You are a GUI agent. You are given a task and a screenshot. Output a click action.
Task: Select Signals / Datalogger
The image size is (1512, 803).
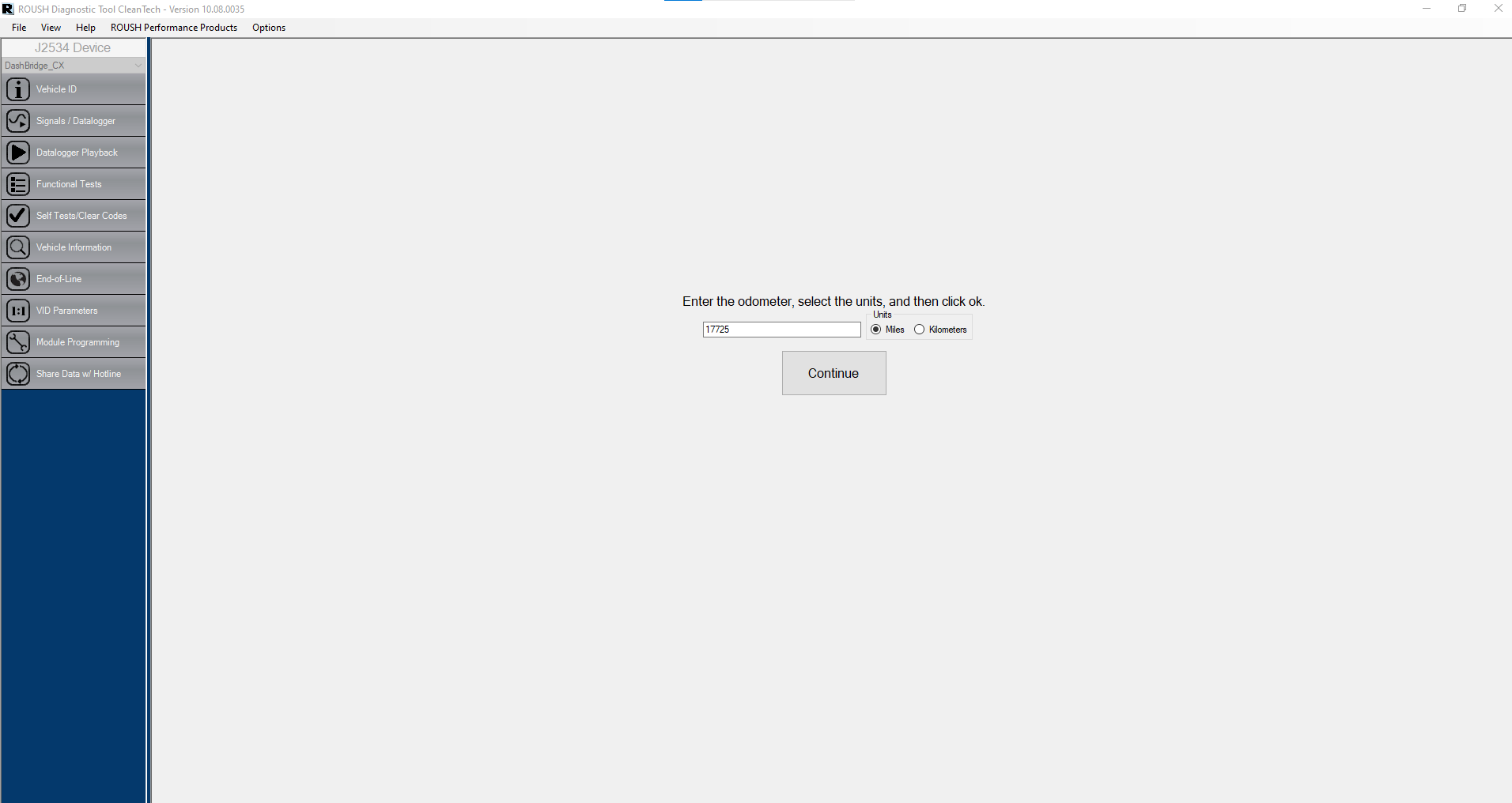click(x=74, y=120)
